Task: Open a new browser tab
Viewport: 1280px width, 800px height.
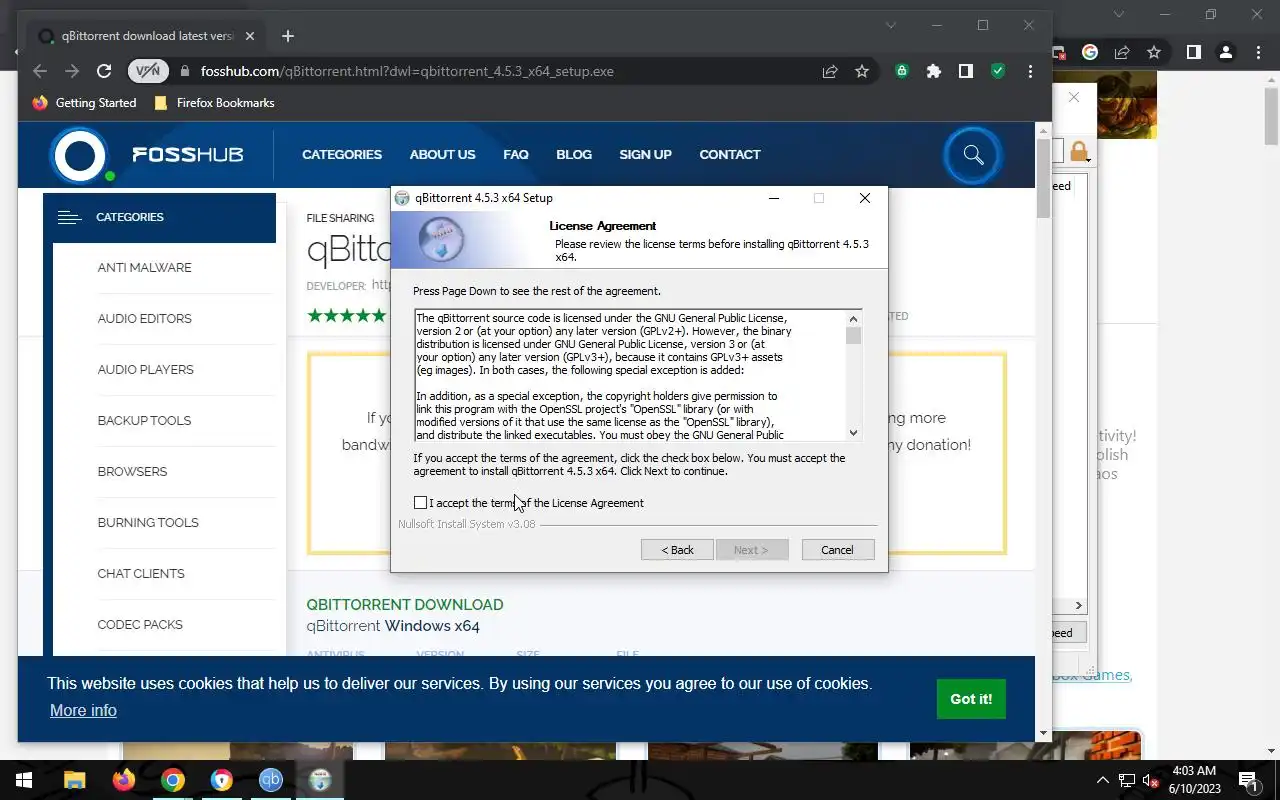Action: 288,36
